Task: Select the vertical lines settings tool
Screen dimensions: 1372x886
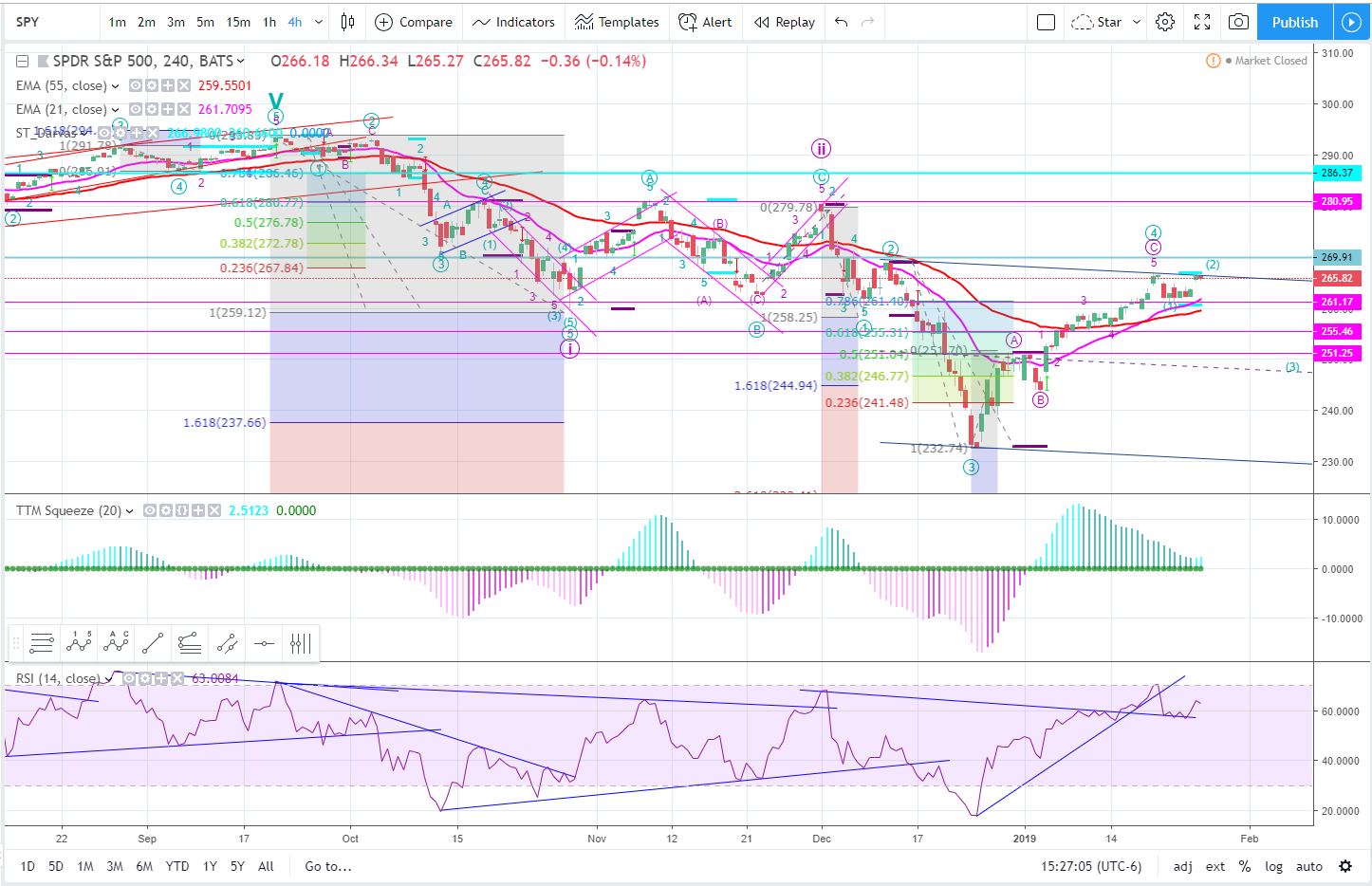Action: tap(301, 644)
